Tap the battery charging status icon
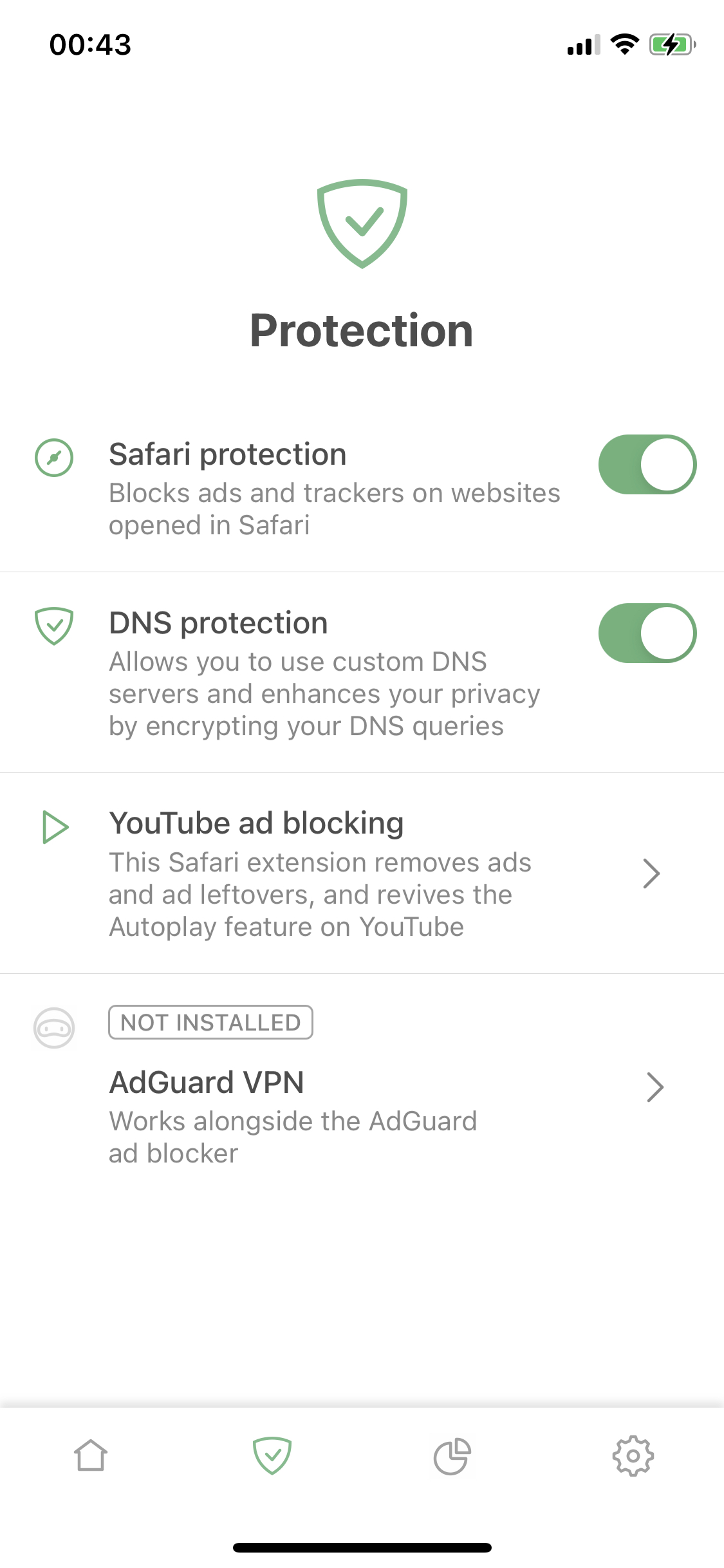The width and height of the screenshot is (724, 1568). click(673, 45)
